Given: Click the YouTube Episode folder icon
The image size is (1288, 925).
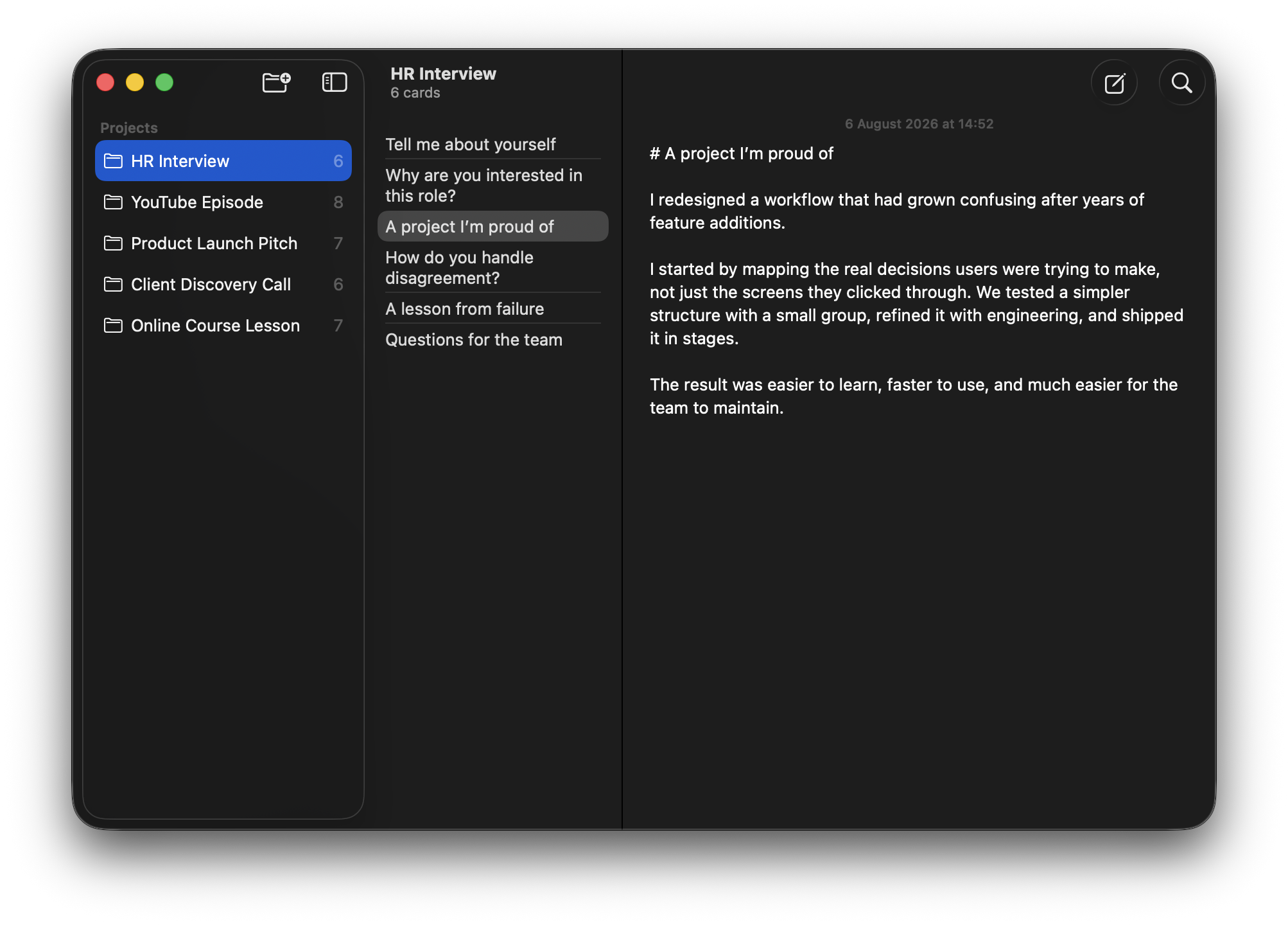Looking at the screenshot, I should click(x=114, y=202).
